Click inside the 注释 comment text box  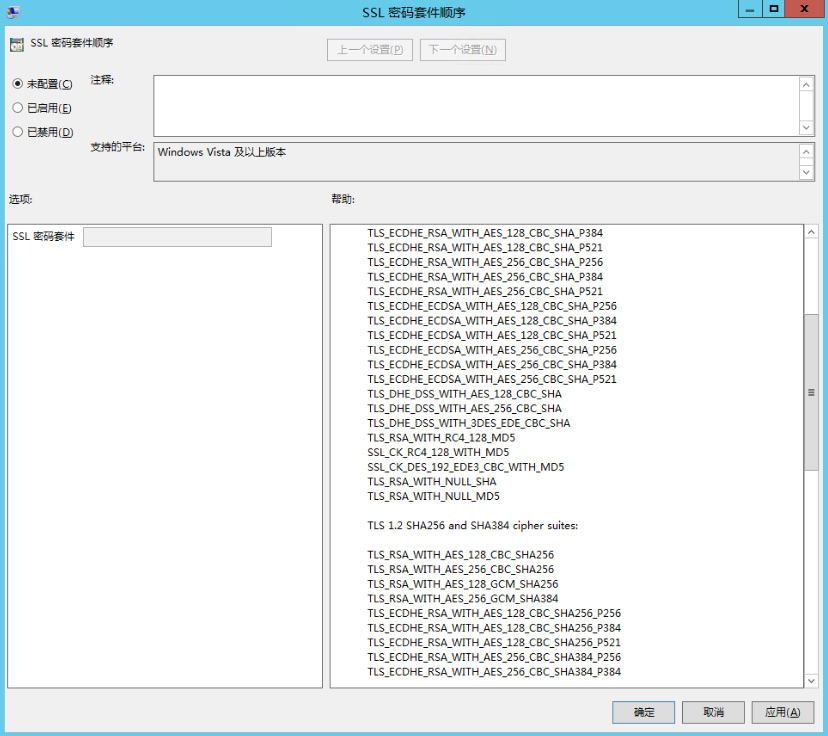coord(476,105)
